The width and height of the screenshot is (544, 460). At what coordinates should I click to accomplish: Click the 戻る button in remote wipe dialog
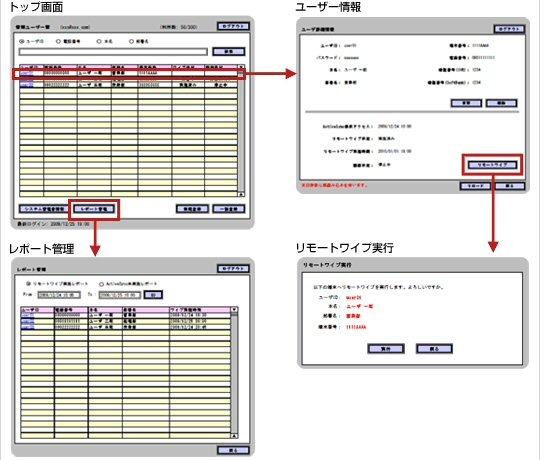[x=434, y=349]
